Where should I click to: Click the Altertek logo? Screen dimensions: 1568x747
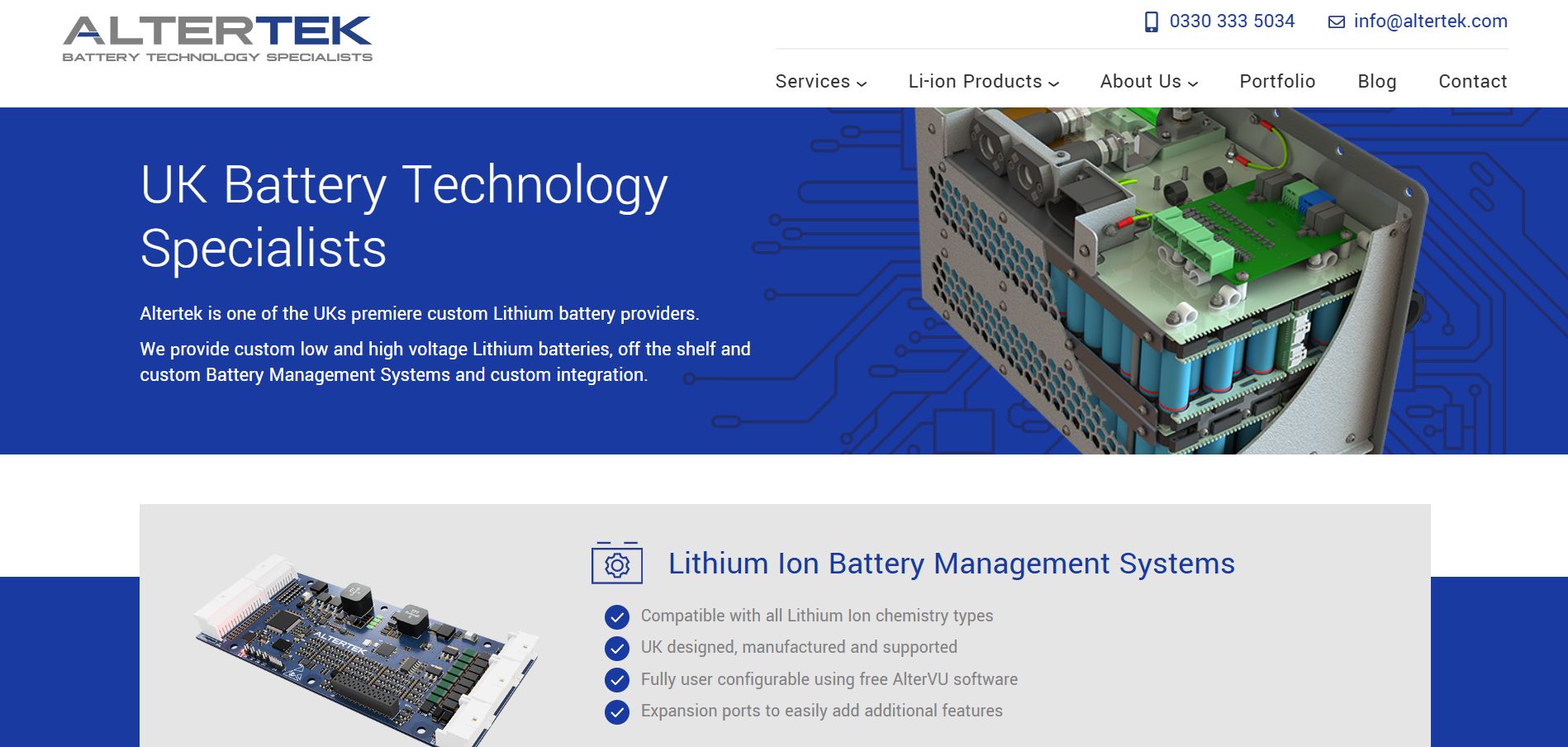217,39
